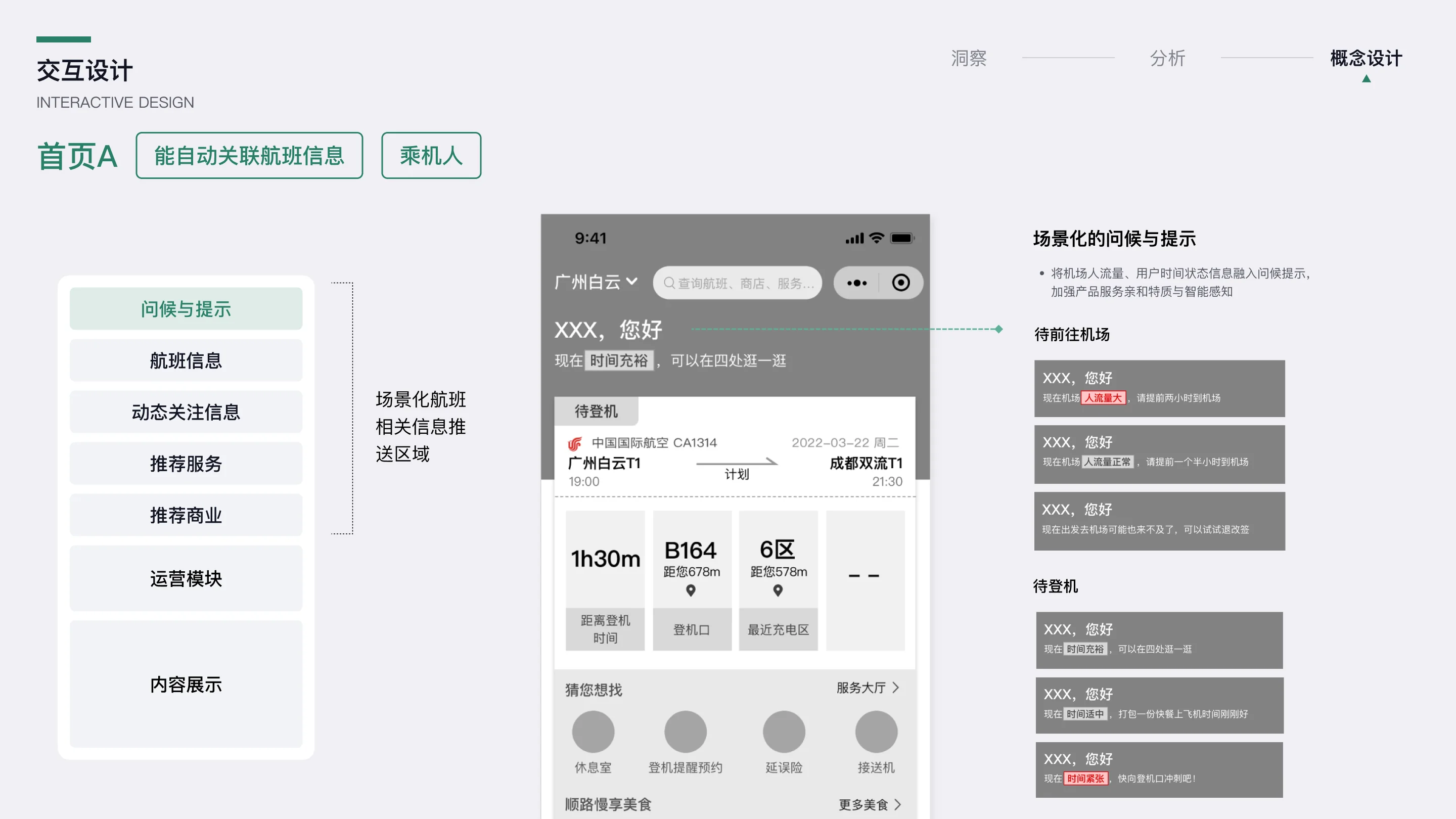The height and width of the screenshot is (819, 1456).
Task: Click the 19:00 departure time
Action: click(x=584, y=482)
